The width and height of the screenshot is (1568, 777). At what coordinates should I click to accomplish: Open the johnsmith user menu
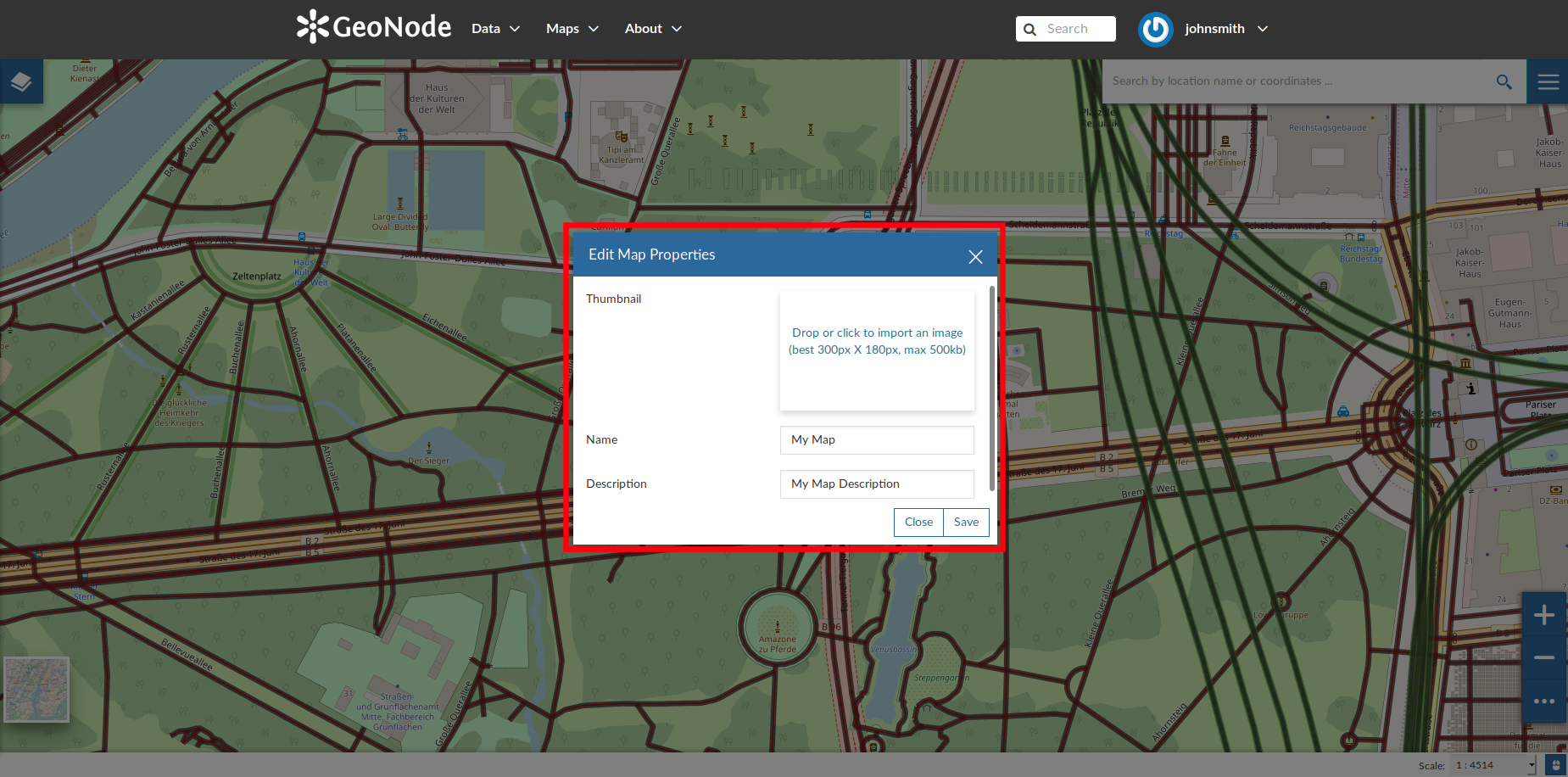click(x=1226, y=29)
